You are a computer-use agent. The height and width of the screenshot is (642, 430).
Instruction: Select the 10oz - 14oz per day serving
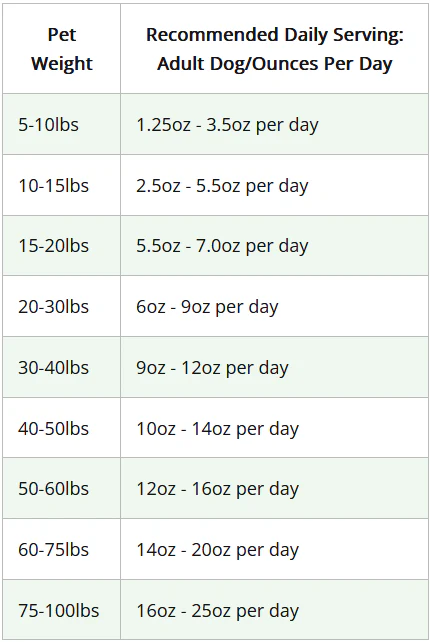coord(274,427)
